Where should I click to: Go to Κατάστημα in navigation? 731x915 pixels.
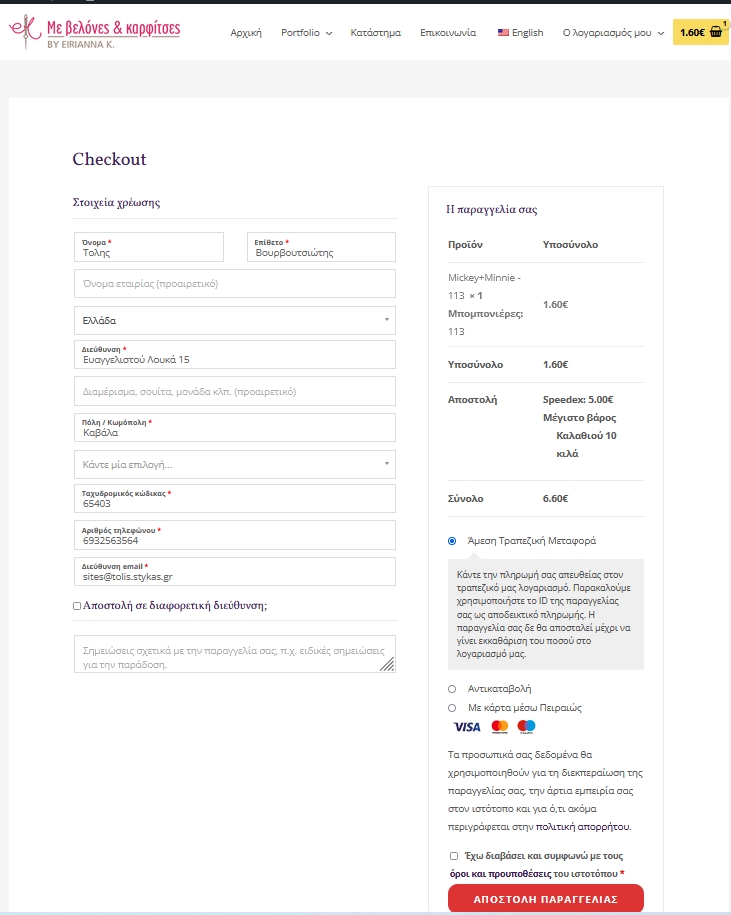coord(376,33)
